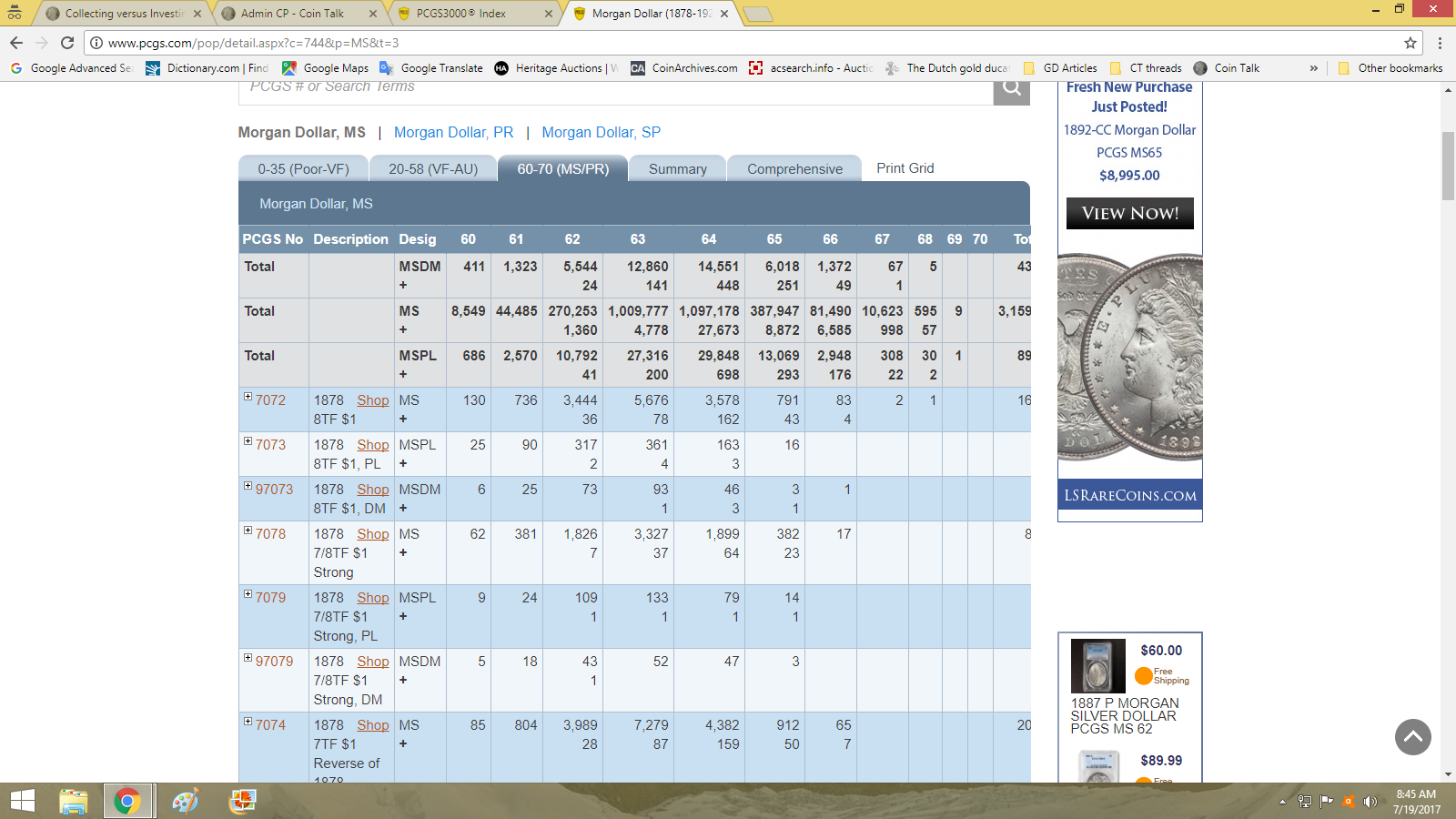This screenshot has width=1456, height=819.
Task: Expand the row for PCGS 97073
Action: (248, 486)
